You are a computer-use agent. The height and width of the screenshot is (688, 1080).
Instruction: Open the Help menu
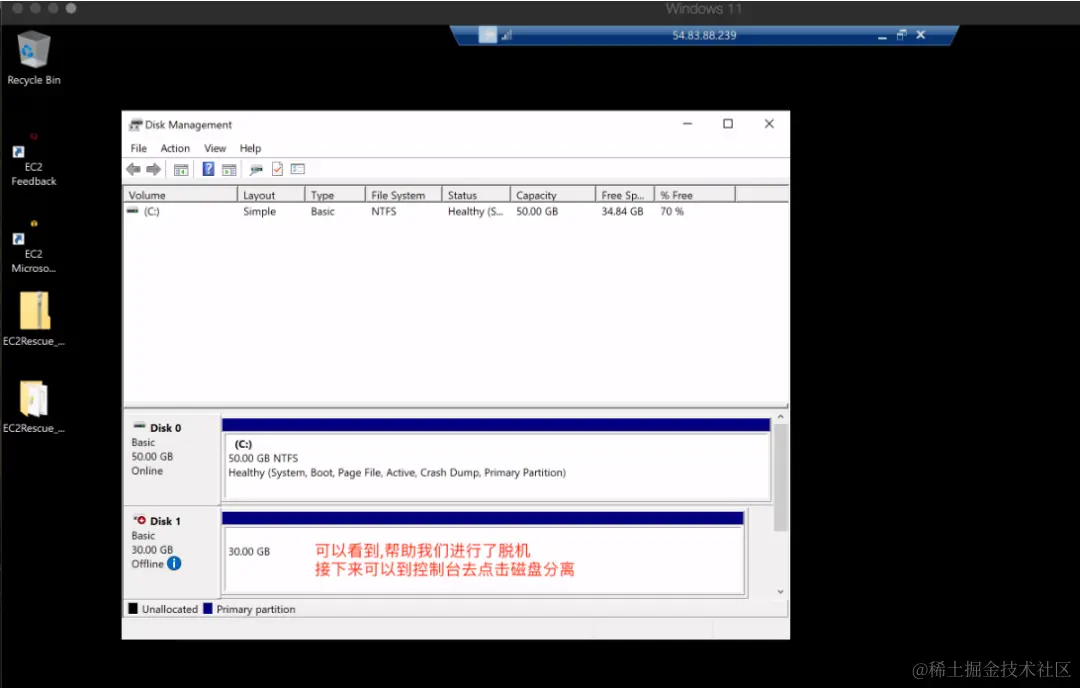[x=250, y=148]
